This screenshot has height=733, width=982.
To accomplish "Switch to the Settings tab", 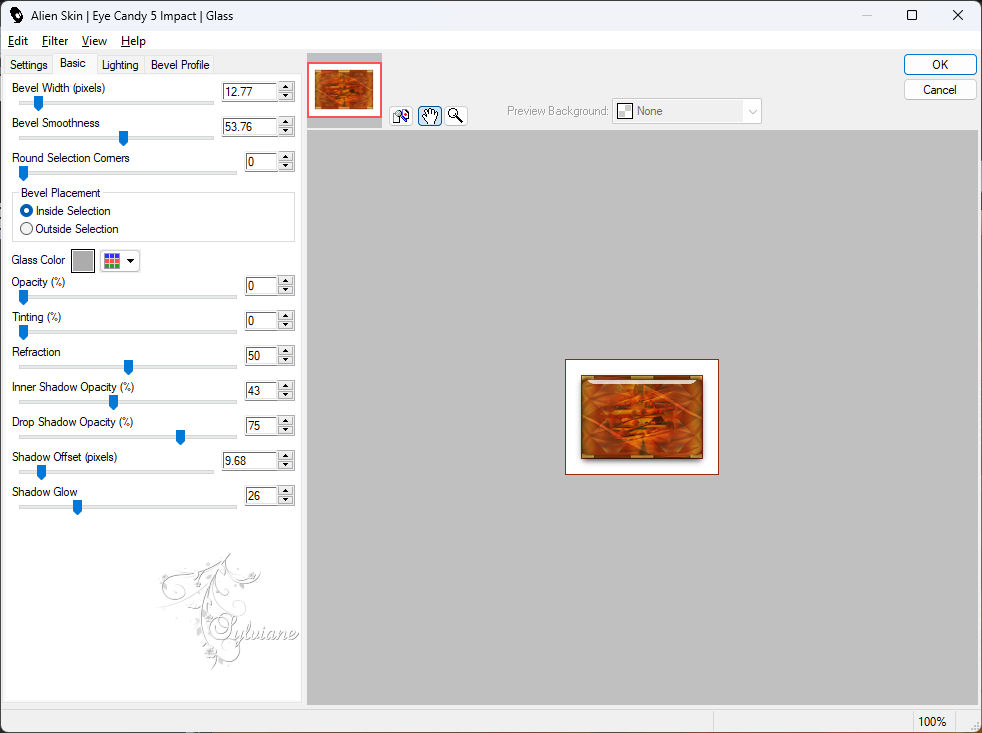I will click(28, 65).
